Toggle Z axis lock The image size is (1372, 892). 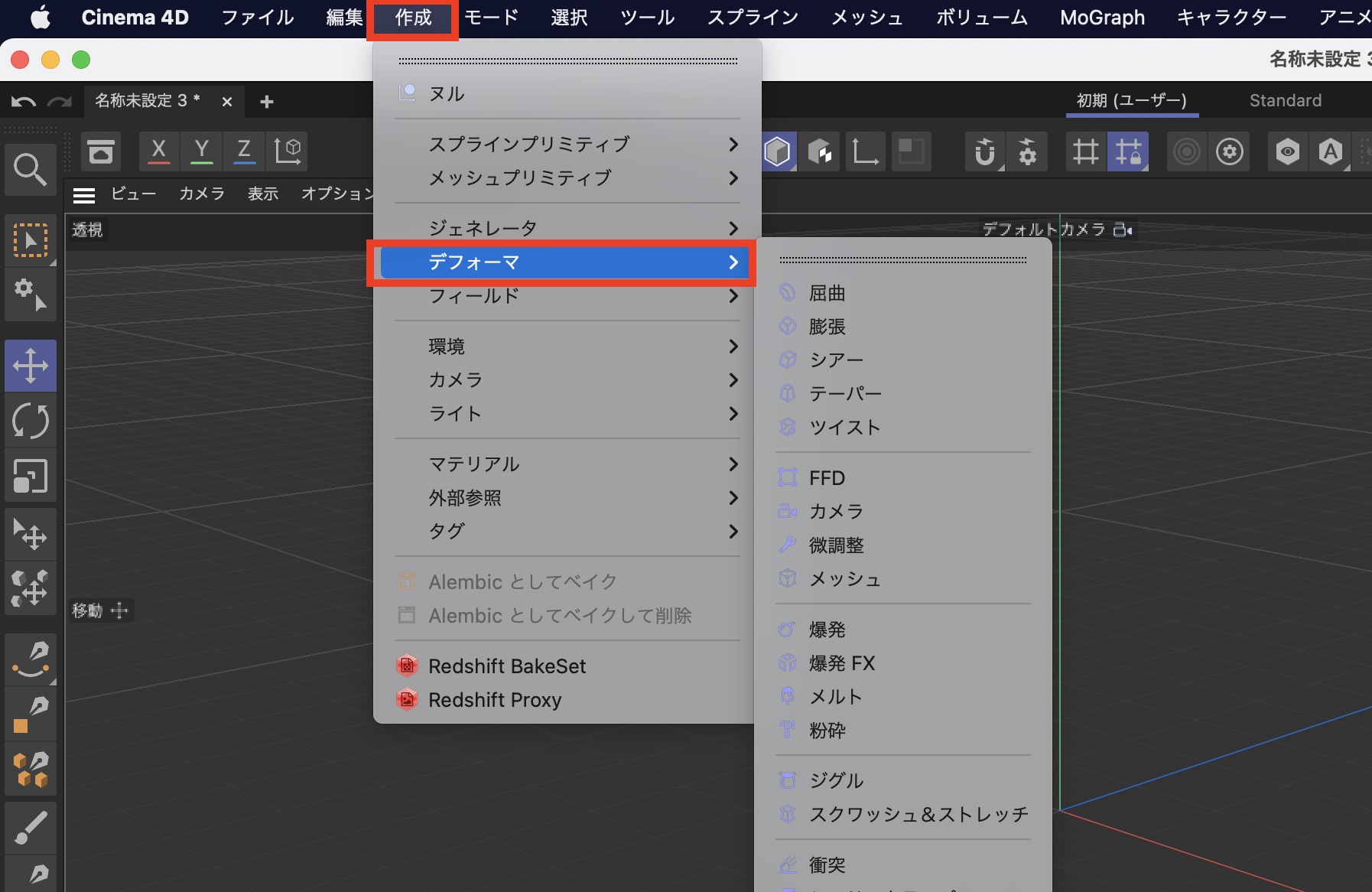coord(244,151)
